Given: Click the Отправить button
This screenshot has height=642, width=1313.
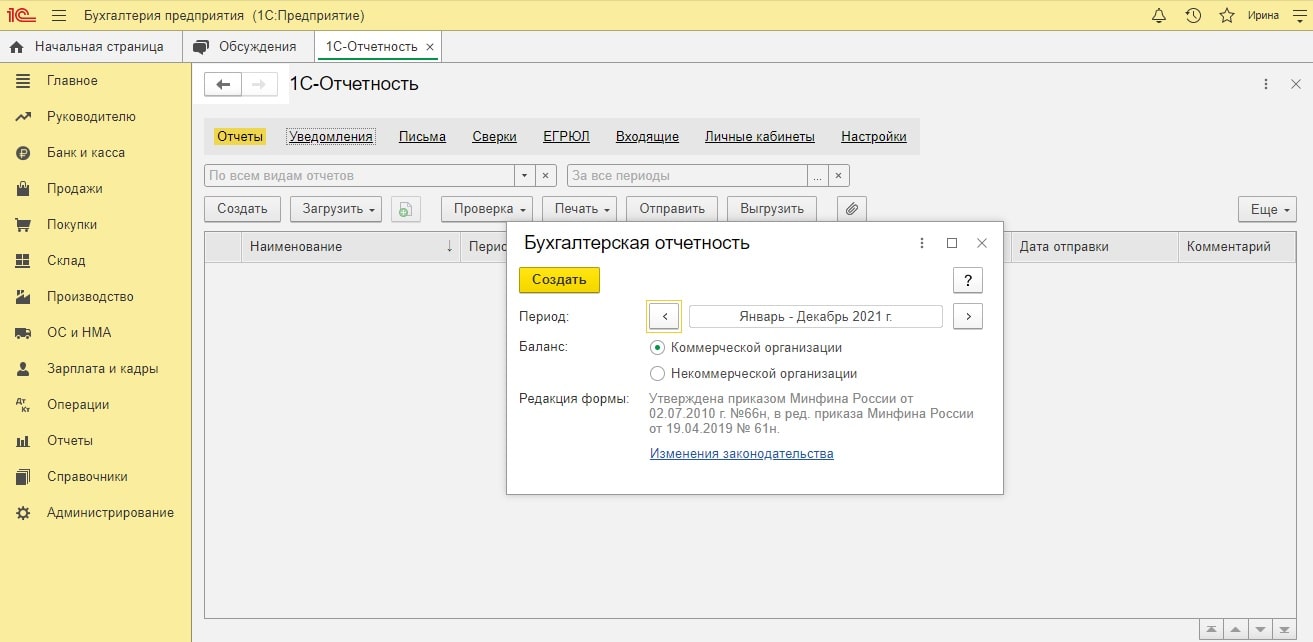Looking at the screenshot, I should click(x=672, y=209).
